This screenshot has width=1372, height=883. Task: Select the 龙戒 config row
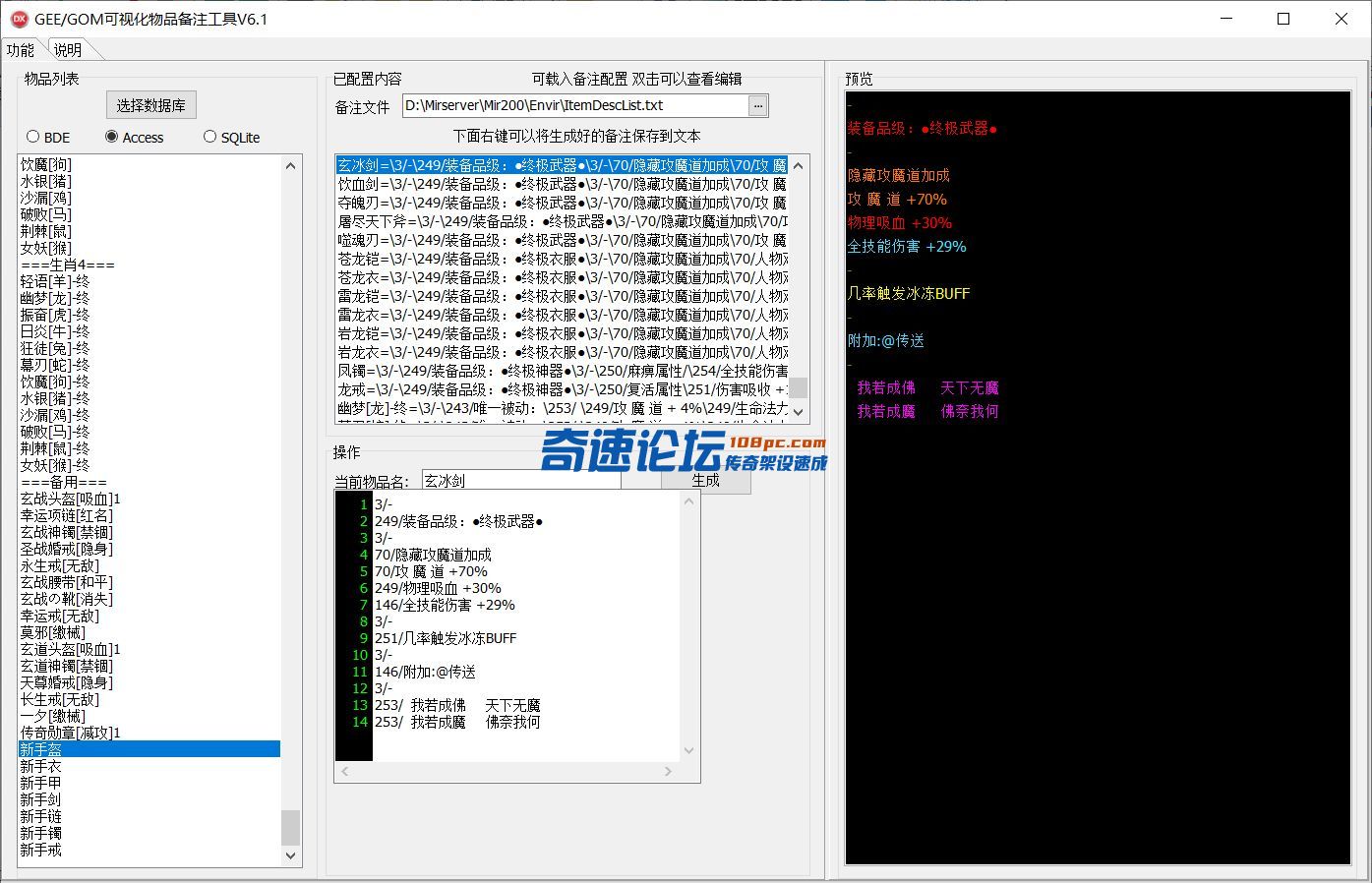[562, 389]
